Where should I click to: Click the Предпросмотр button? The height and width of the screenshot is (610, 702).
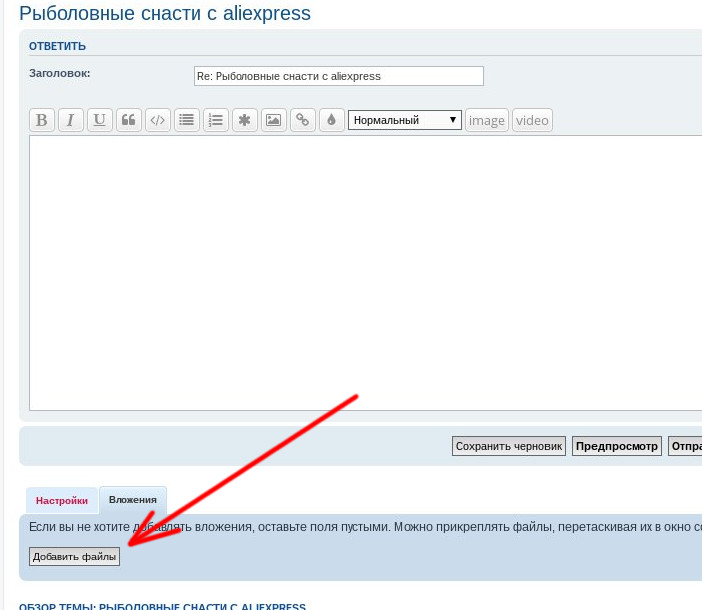coord(616,446)
